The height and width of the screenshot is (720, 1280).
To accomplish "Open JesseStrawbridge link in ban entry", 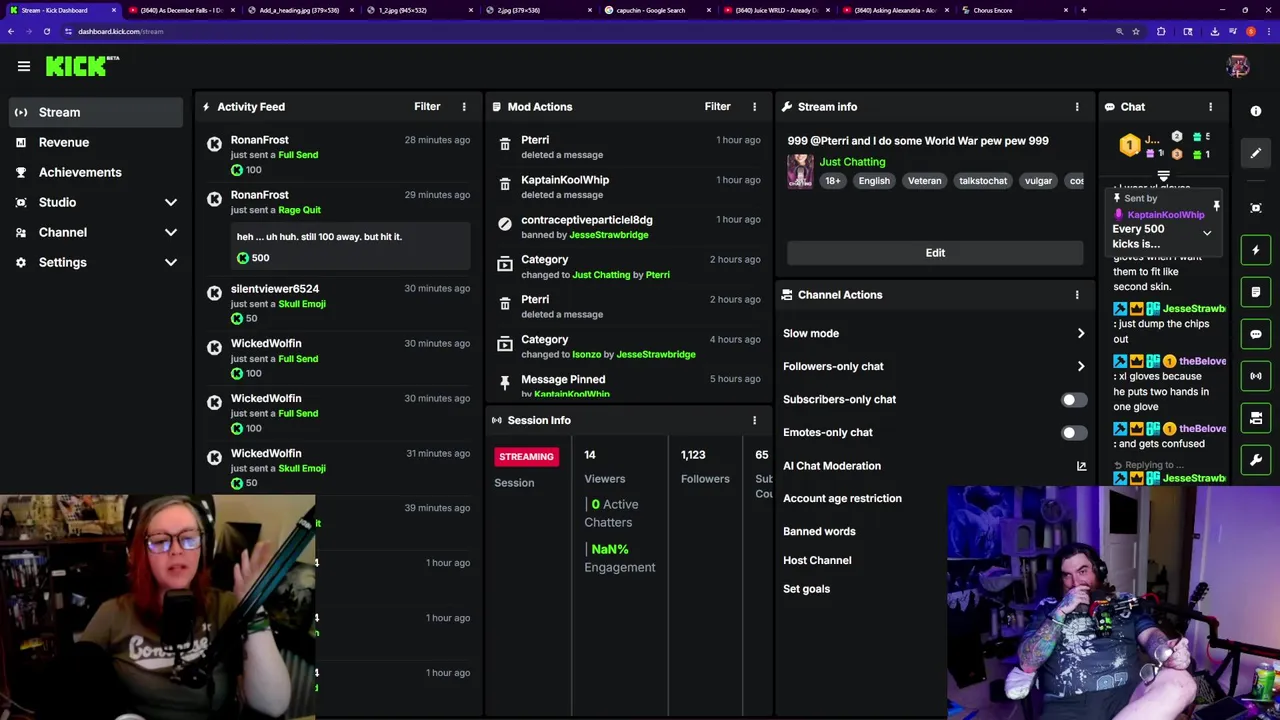I will (x=609, y=235).
